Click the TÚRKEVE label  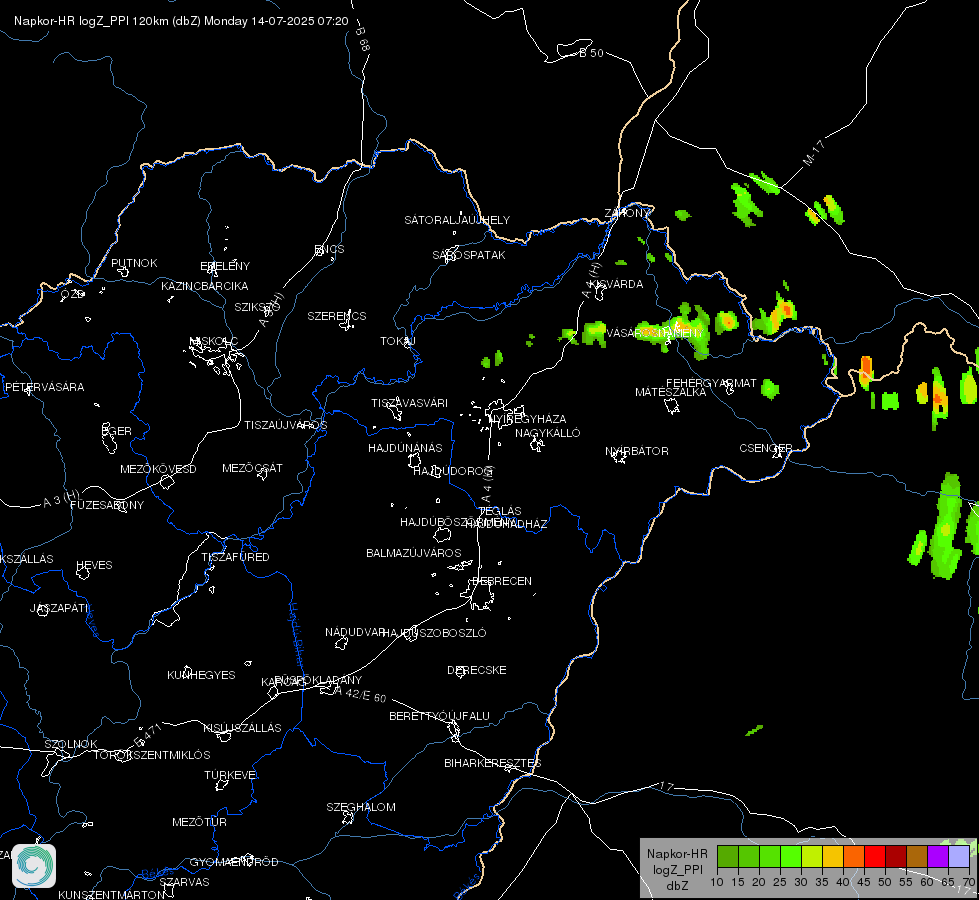coord(231,775)
